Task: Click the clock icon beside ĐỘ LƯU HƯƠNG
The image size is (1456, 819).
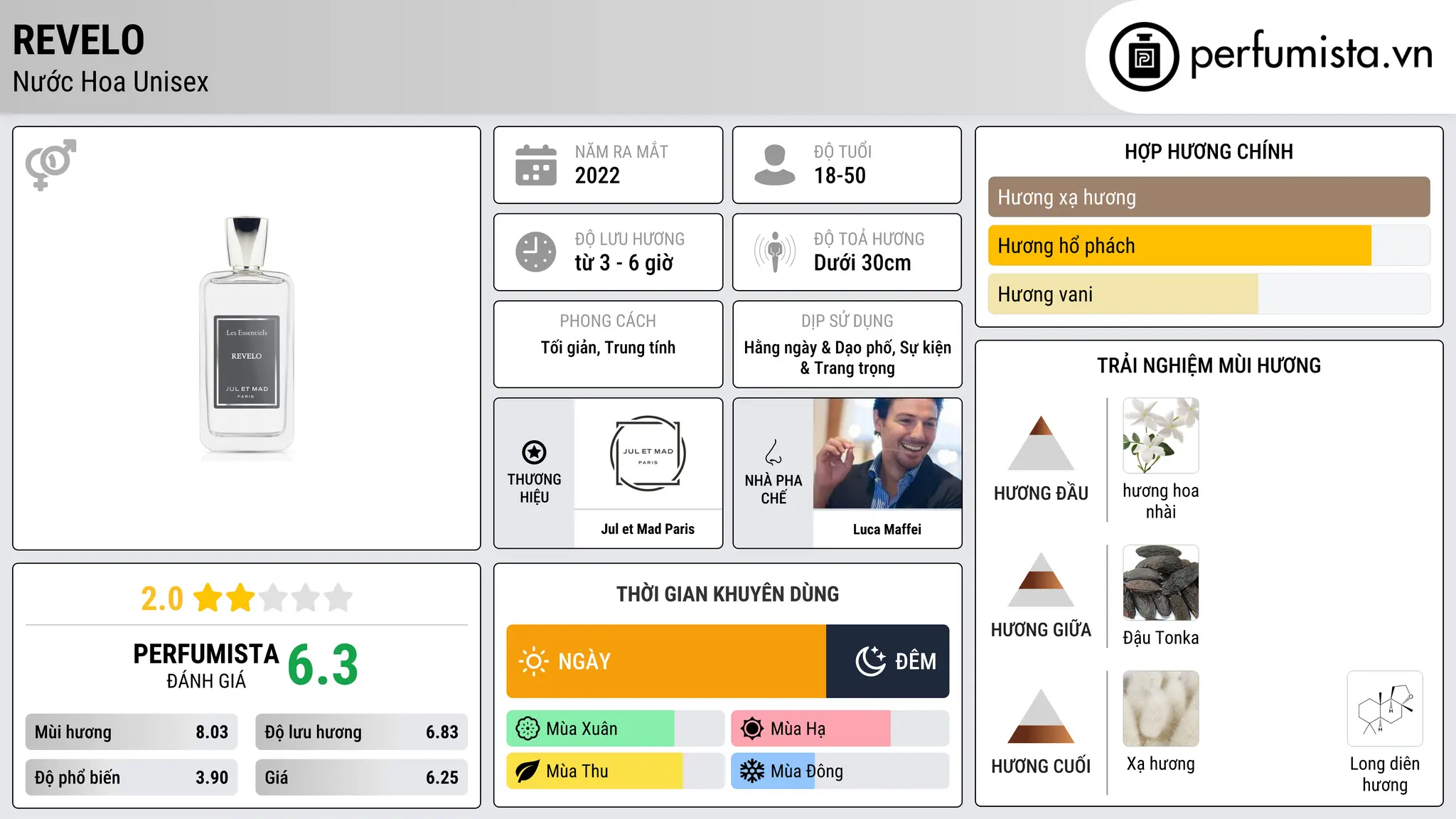Action: [x=536, y=252]
